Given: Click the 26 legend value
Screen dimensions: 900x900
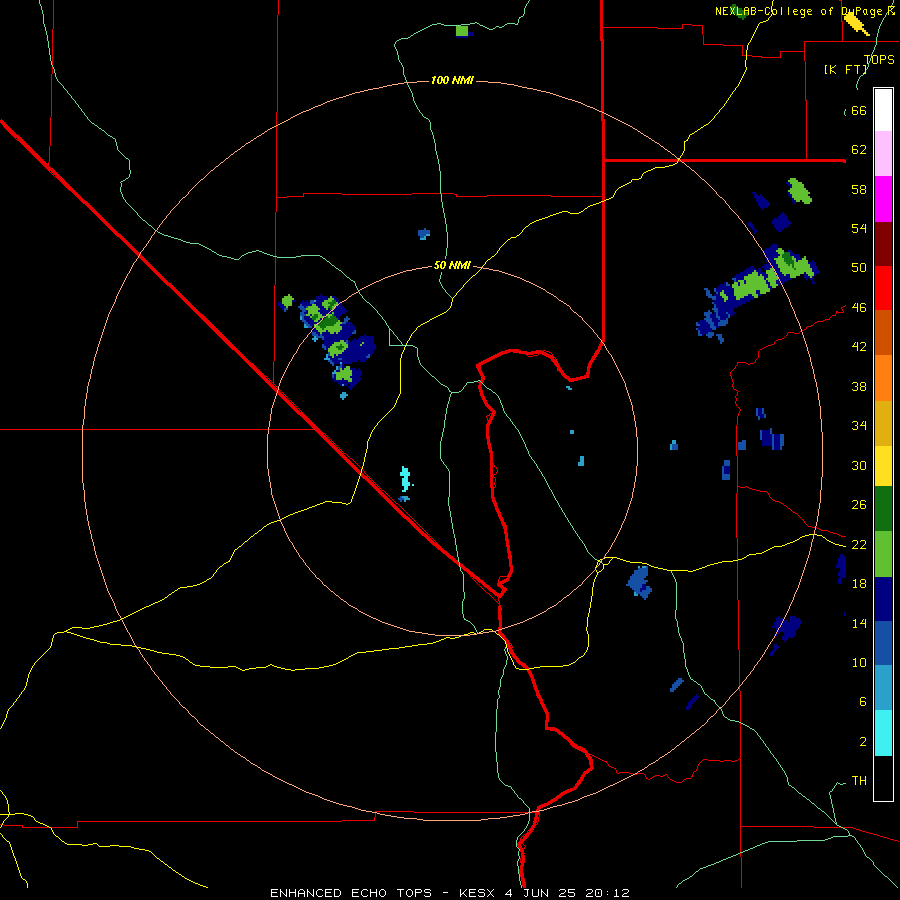Looking at the screenshot, I should [859, 505].
